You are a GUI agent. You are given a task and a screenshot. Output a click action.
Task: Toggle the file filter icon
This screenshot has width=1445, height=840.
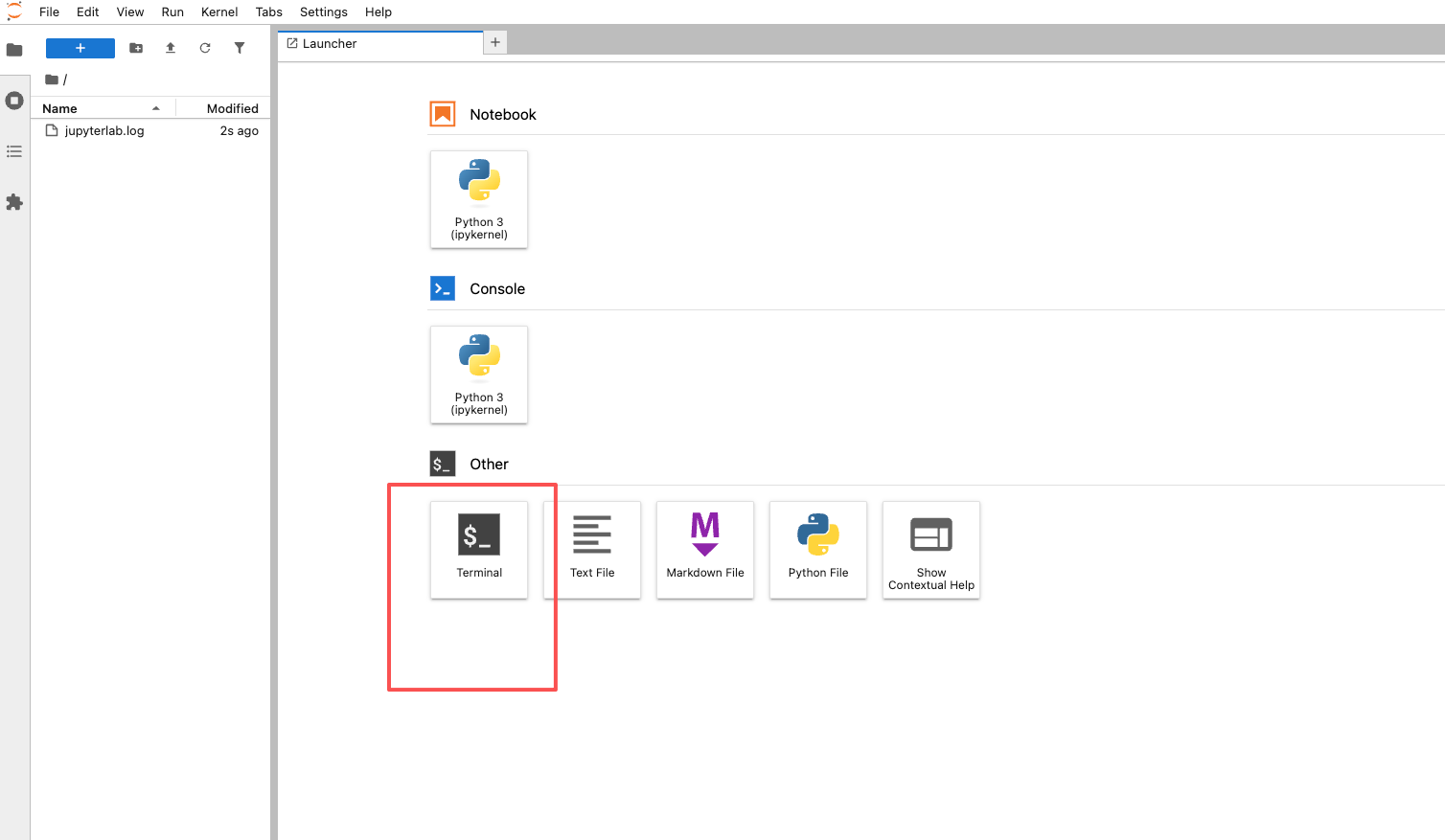tap(240, 48)
